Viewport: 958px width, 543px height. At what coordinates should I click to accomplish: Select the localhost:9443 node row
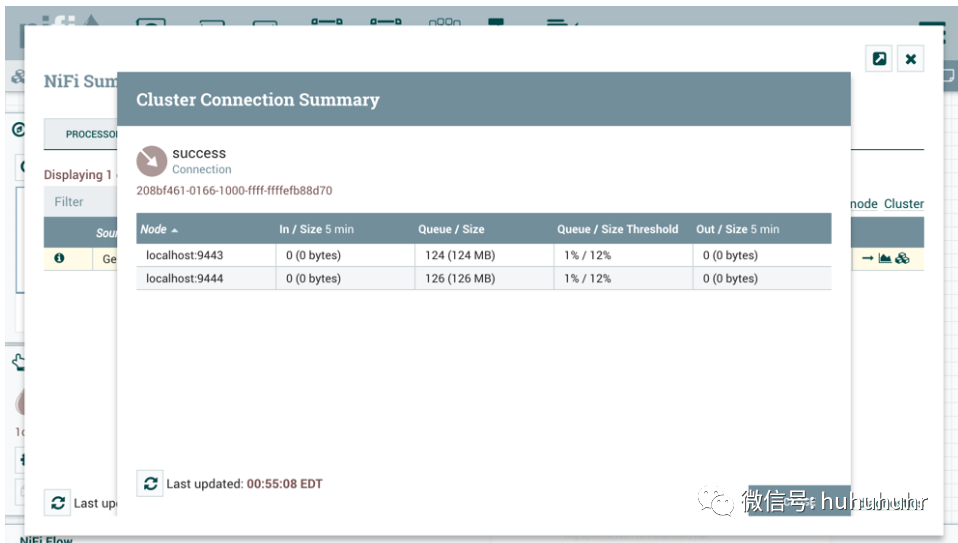pos(484,255)
